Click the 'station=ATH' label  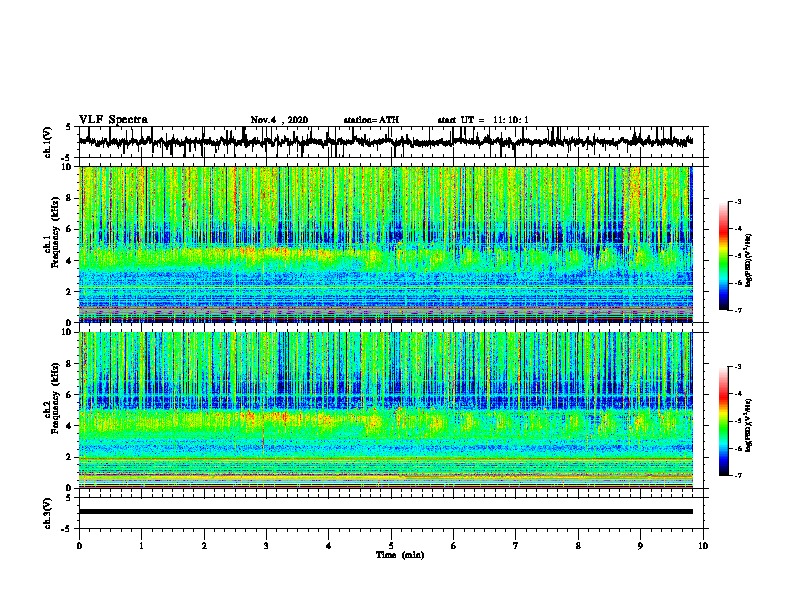pos(371,120)
